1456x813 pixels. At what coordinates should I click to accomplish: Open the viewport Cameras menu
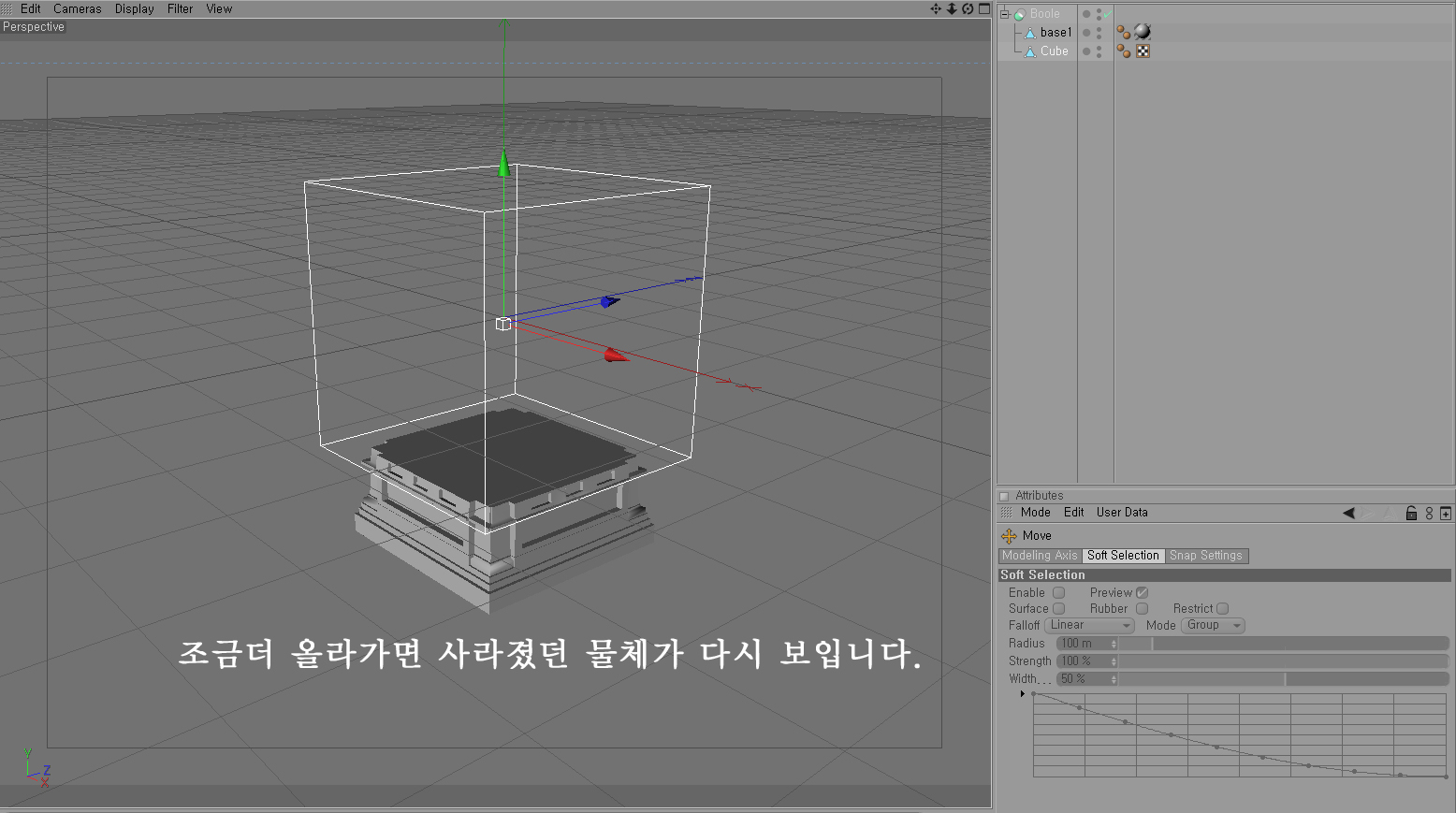pos(78,8)
